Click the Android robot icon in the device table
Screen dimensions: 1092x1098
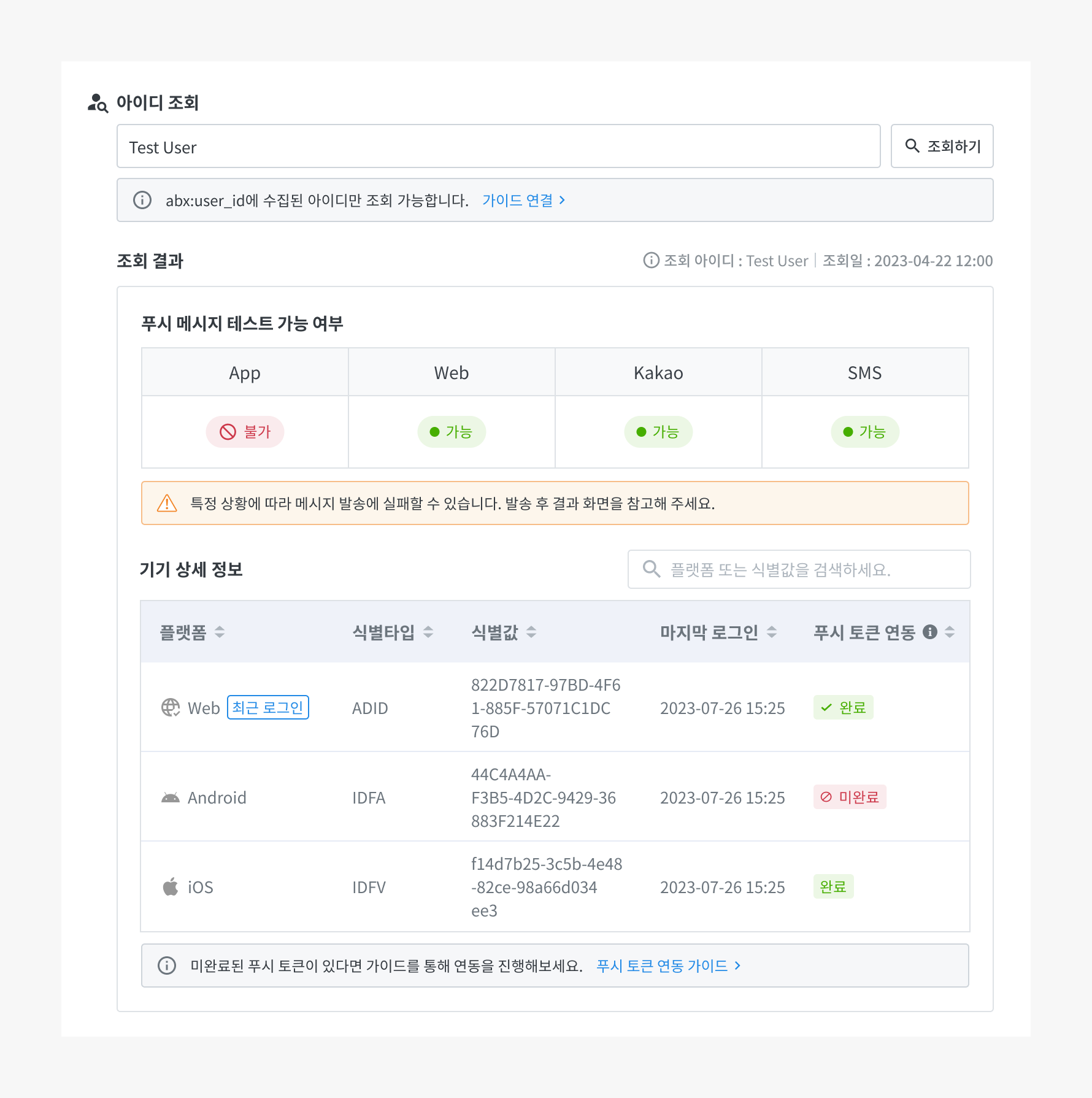click(170, 797)
